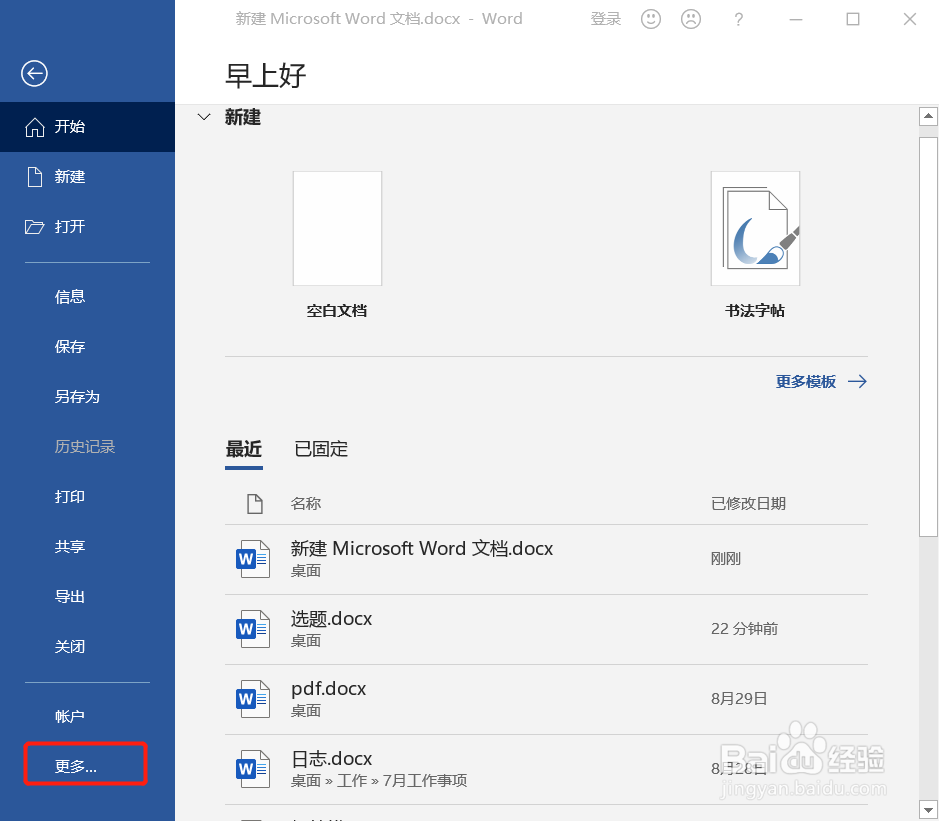Click the Word icon of pdf.docx
Viewport: 939px width, 821px height.
click(253, 699)
